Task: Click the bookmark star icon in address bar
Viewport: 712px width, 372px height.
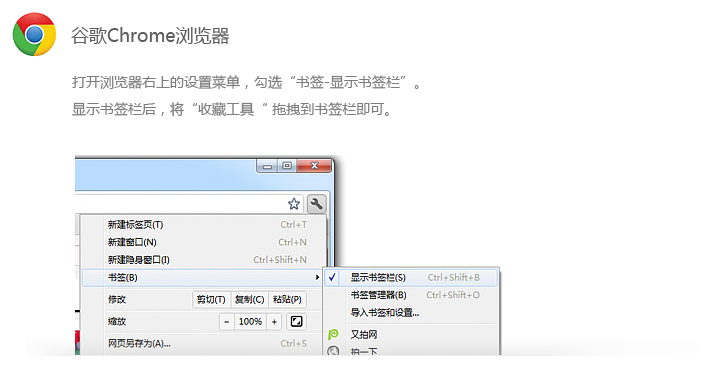Action: [x=294, y=204]
